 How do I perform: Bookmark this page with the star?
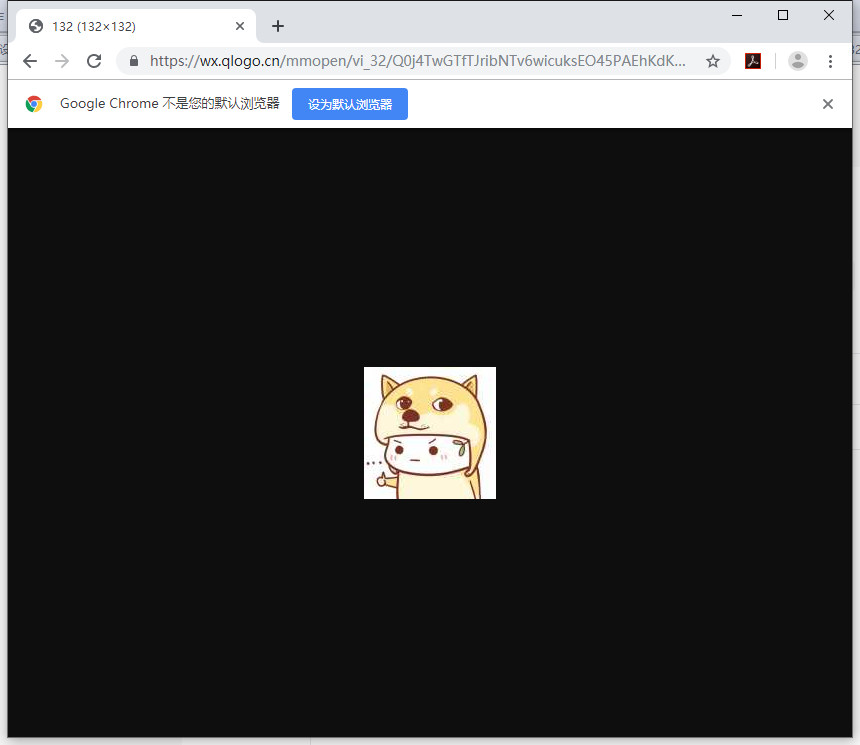coord(712,61)
